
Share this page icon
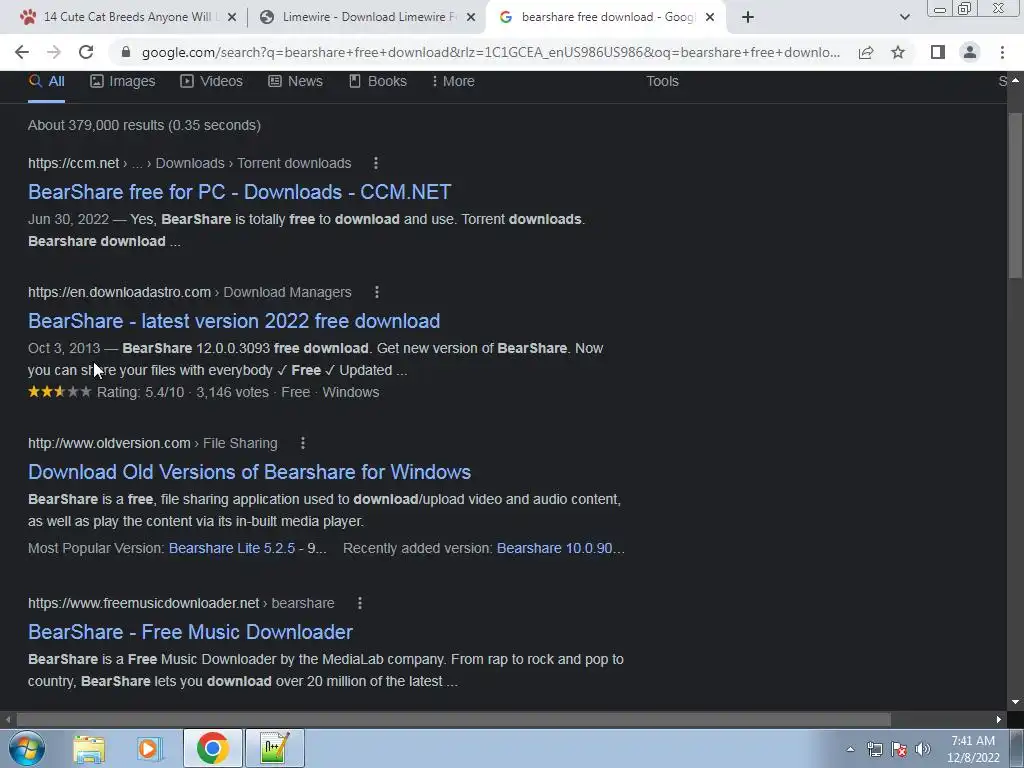[x=866, y=52]
